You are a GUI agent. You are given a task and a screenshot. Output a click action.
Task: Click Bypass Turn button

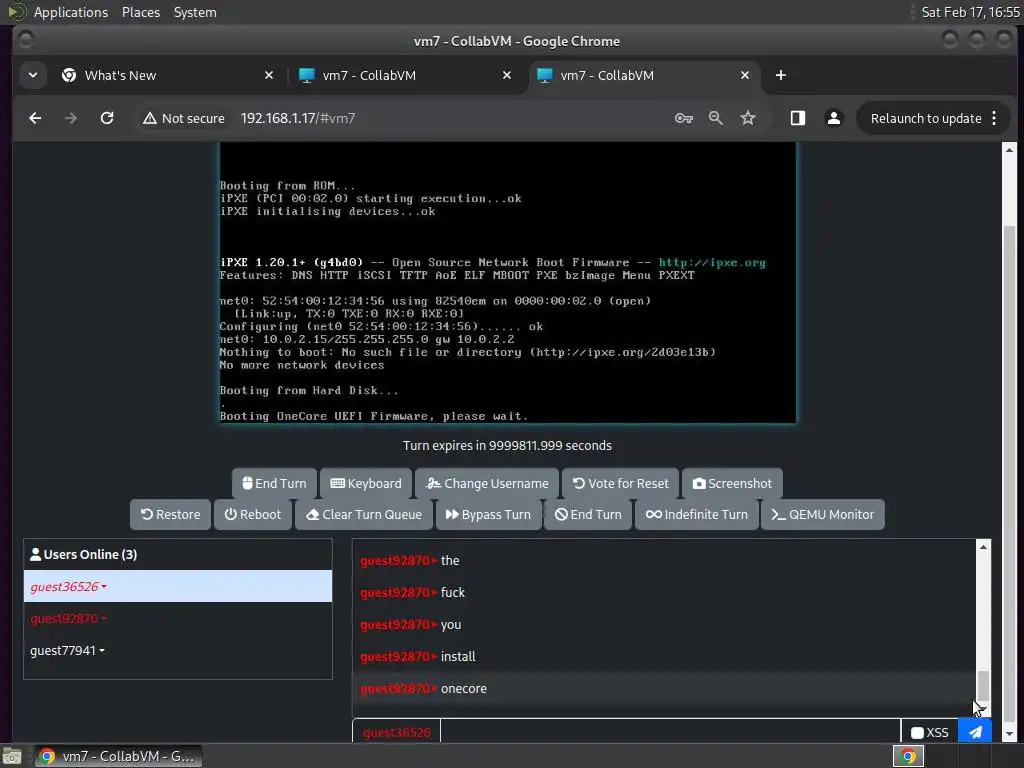tap(488, 515)
